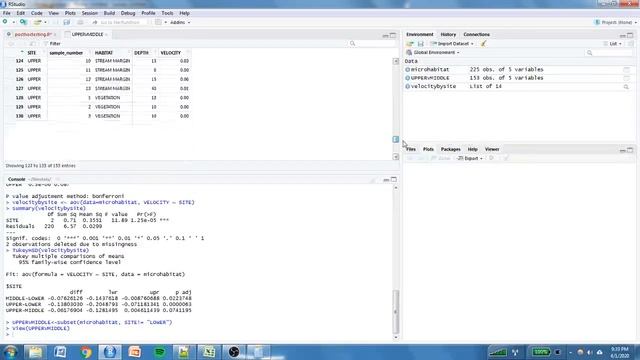Click the Filter button in data viewer

click(52, 43)
